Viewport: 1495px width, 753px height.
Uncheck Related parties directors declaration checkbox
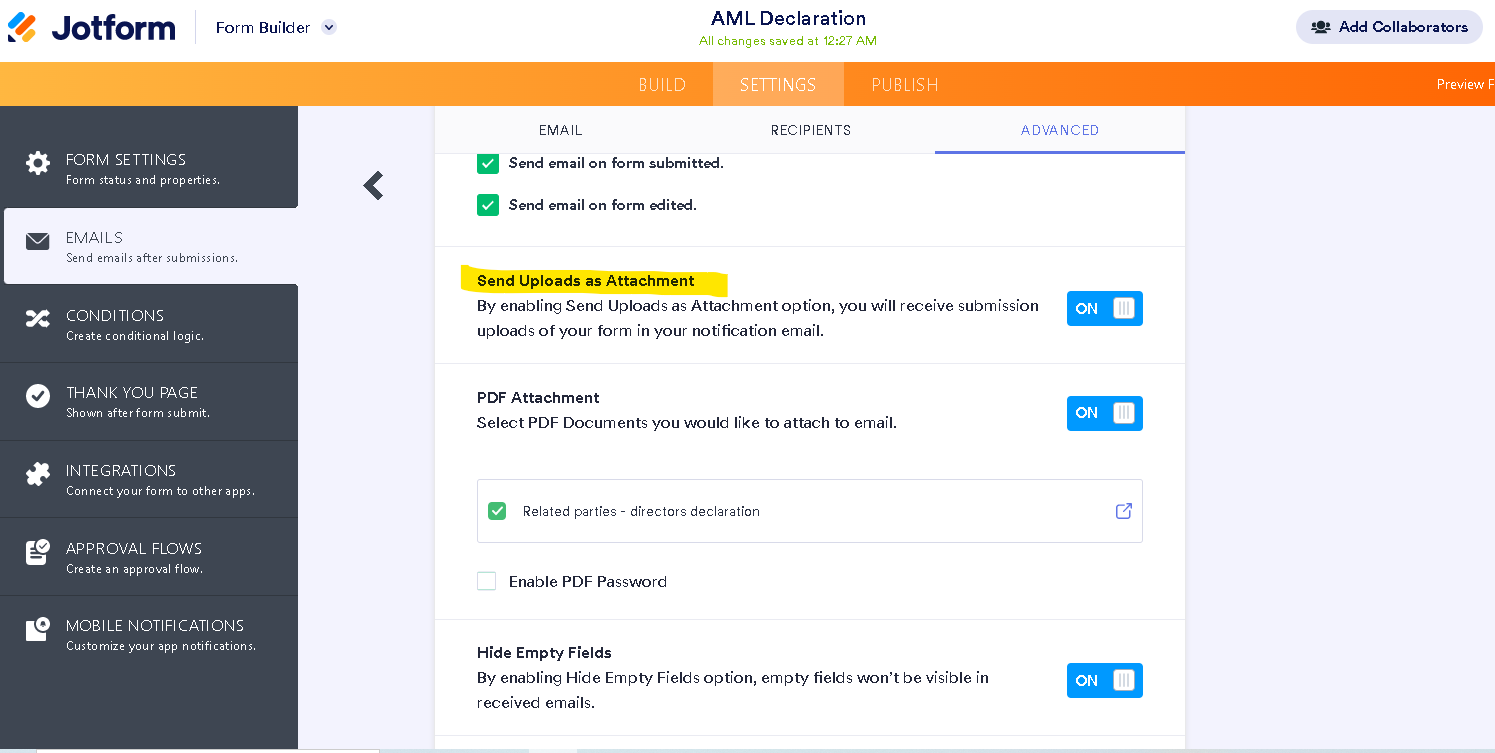[497, 511]
